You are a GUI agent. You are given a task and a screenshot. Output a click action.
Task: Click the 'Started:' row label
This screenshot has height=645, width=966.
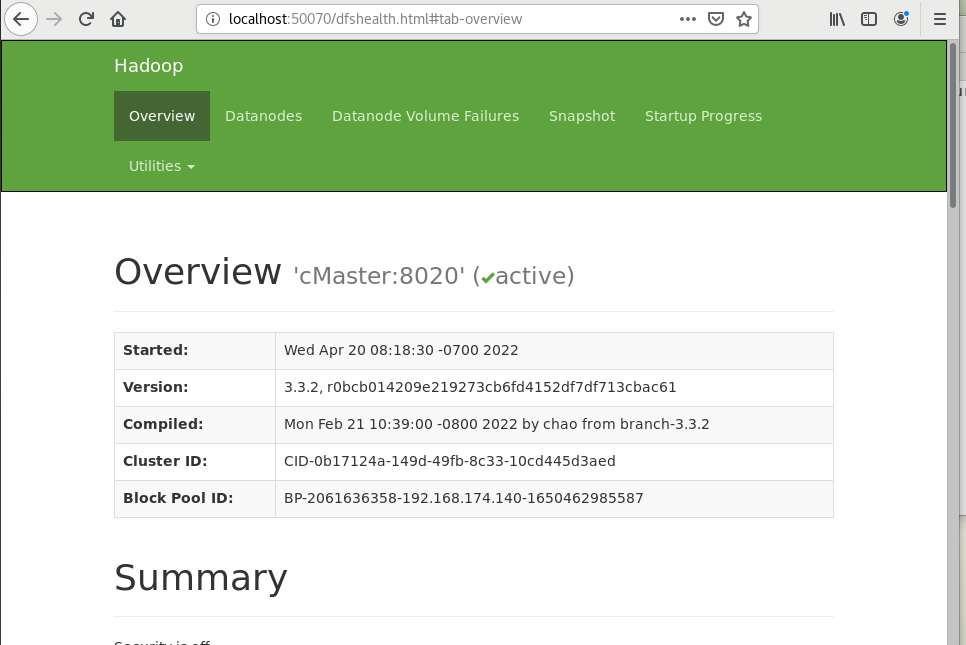click(x=156, y=351)
